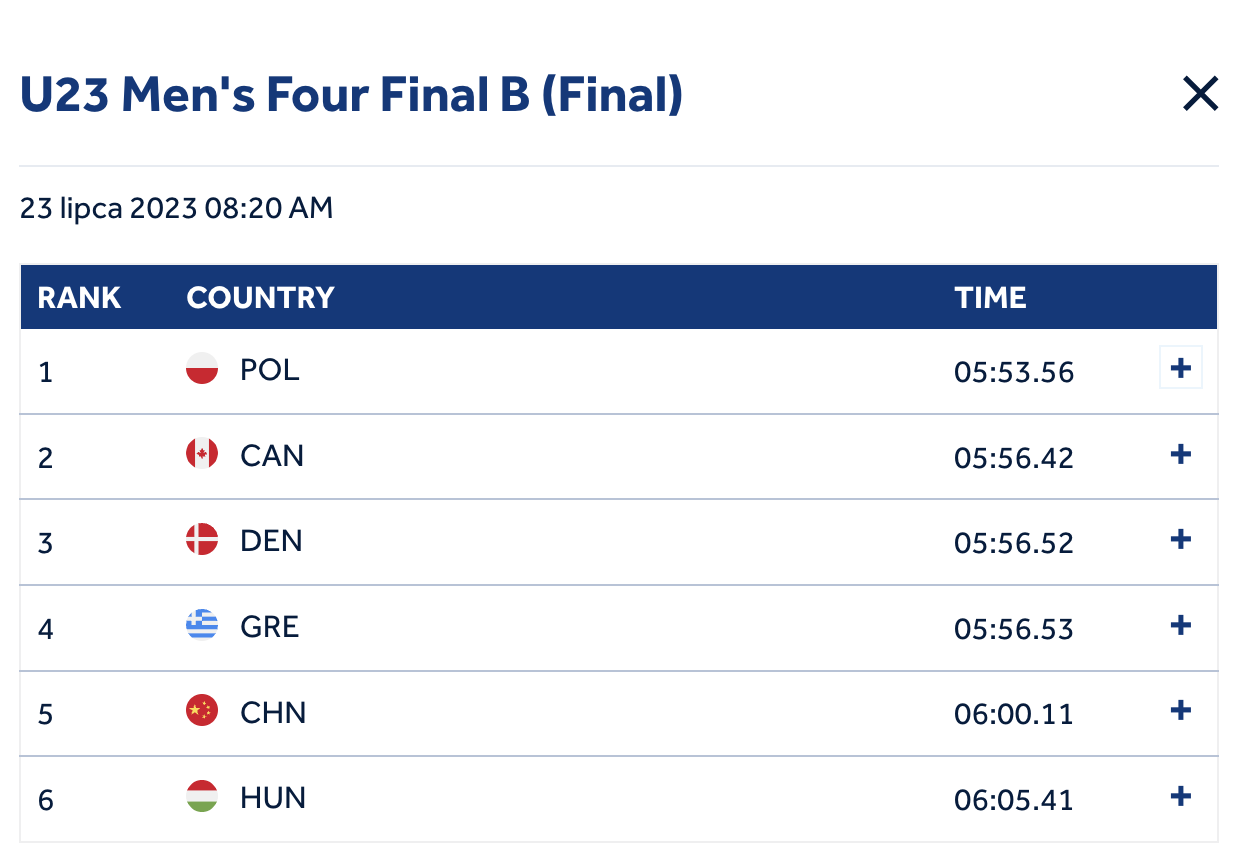This screenshot has width=1242, height=854.
Task: Expand the HUN row plus icon
Action: pyautogui.click(x=1181, y=797)
